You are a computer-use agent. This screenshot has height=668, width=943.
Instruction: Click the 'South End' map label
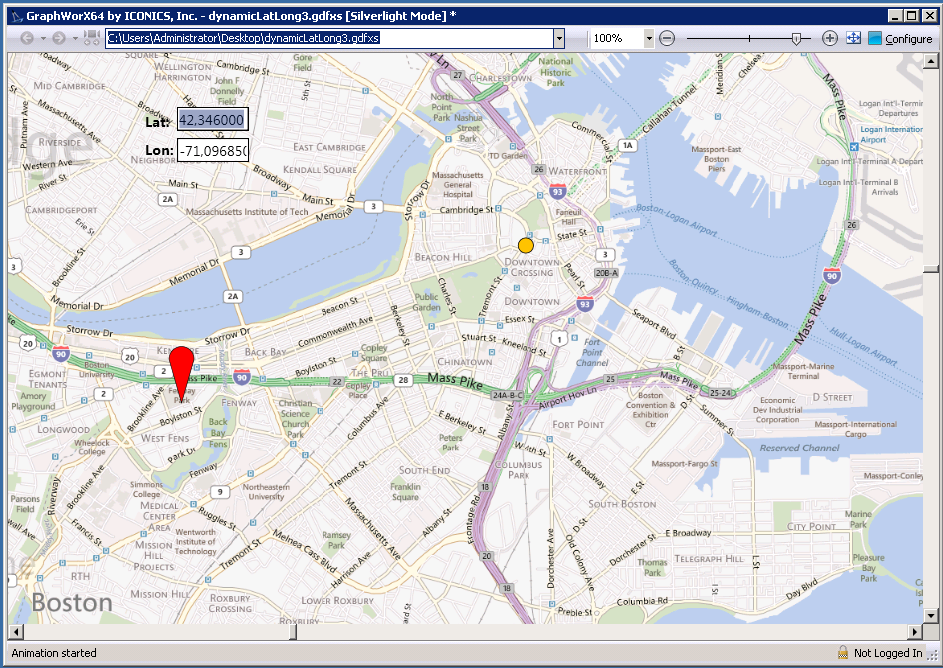(x=425, y=470)
